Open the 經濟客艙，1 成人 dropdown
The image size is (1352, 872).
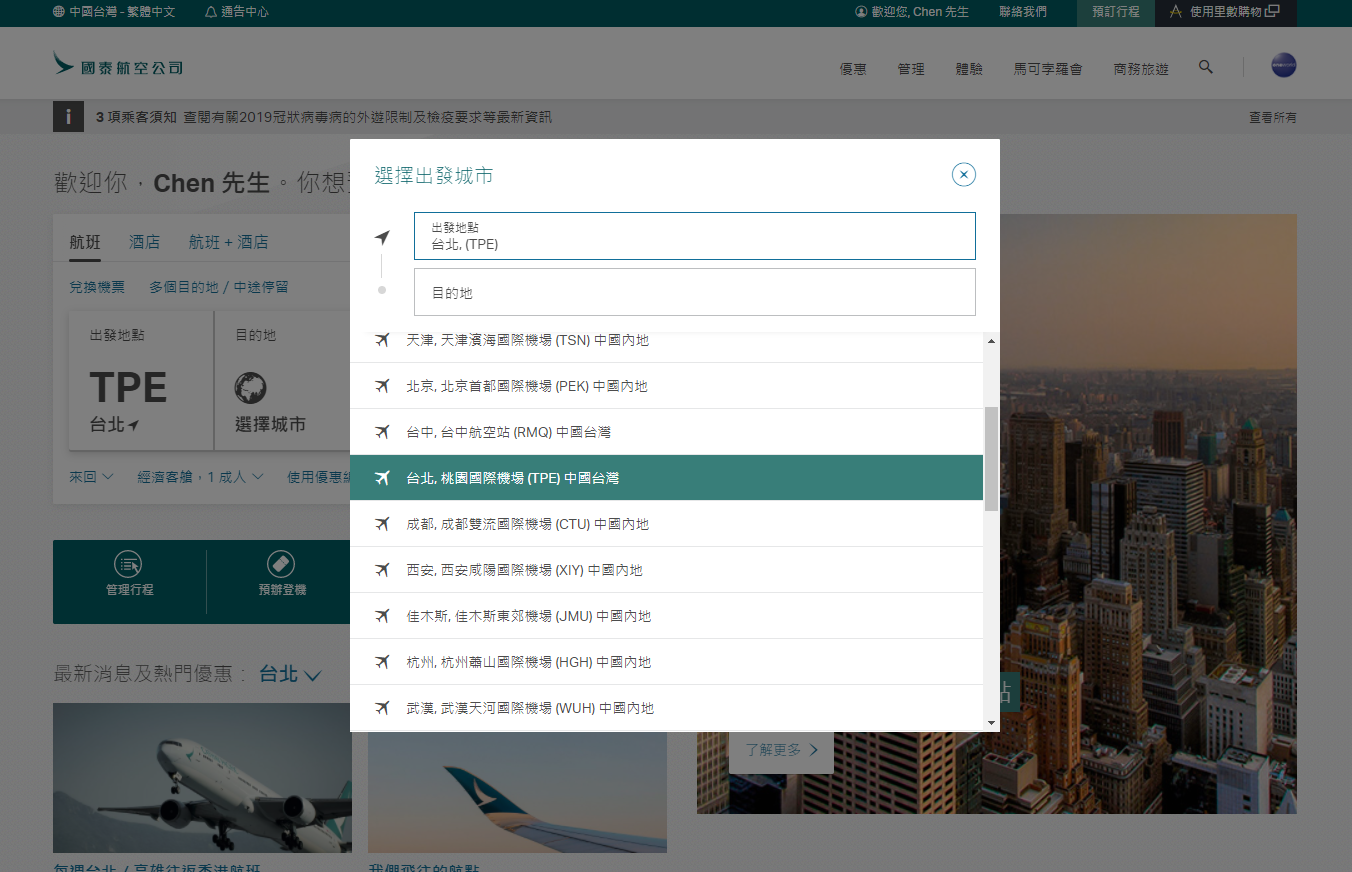coord(200,477)
